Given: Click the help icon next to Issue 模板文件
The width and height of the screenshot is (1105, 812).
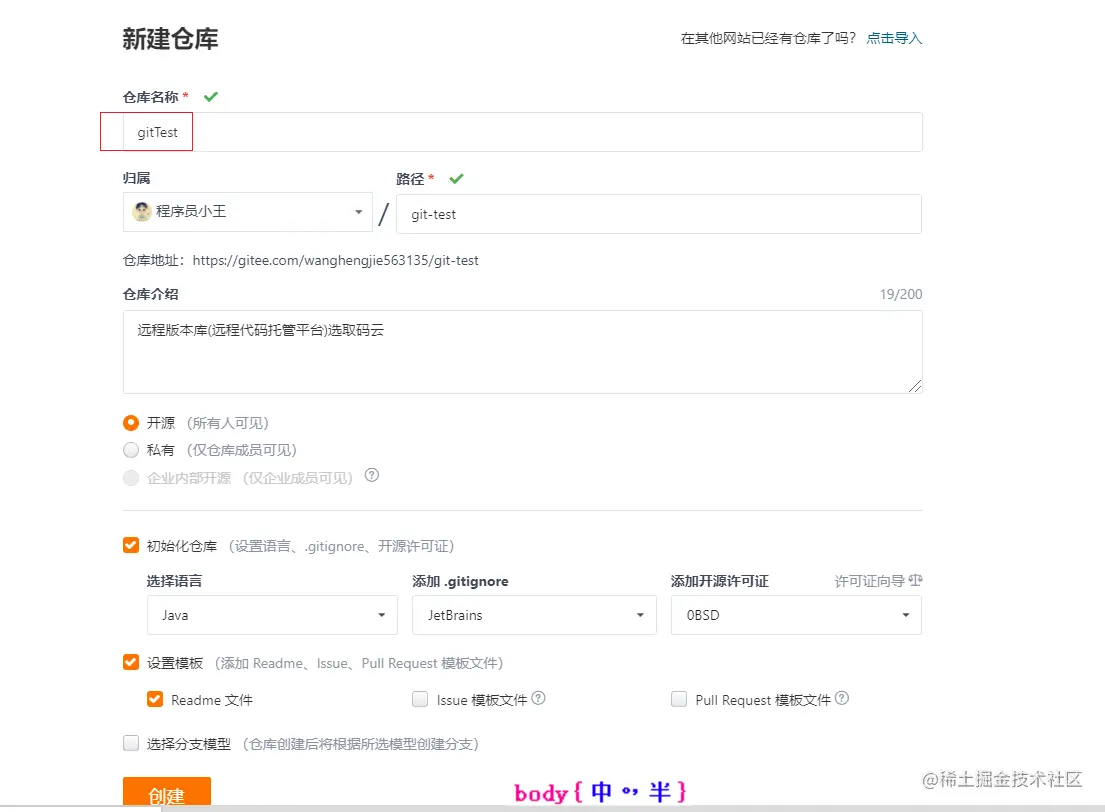Looking at the screenshot, I should click(538, 698).
